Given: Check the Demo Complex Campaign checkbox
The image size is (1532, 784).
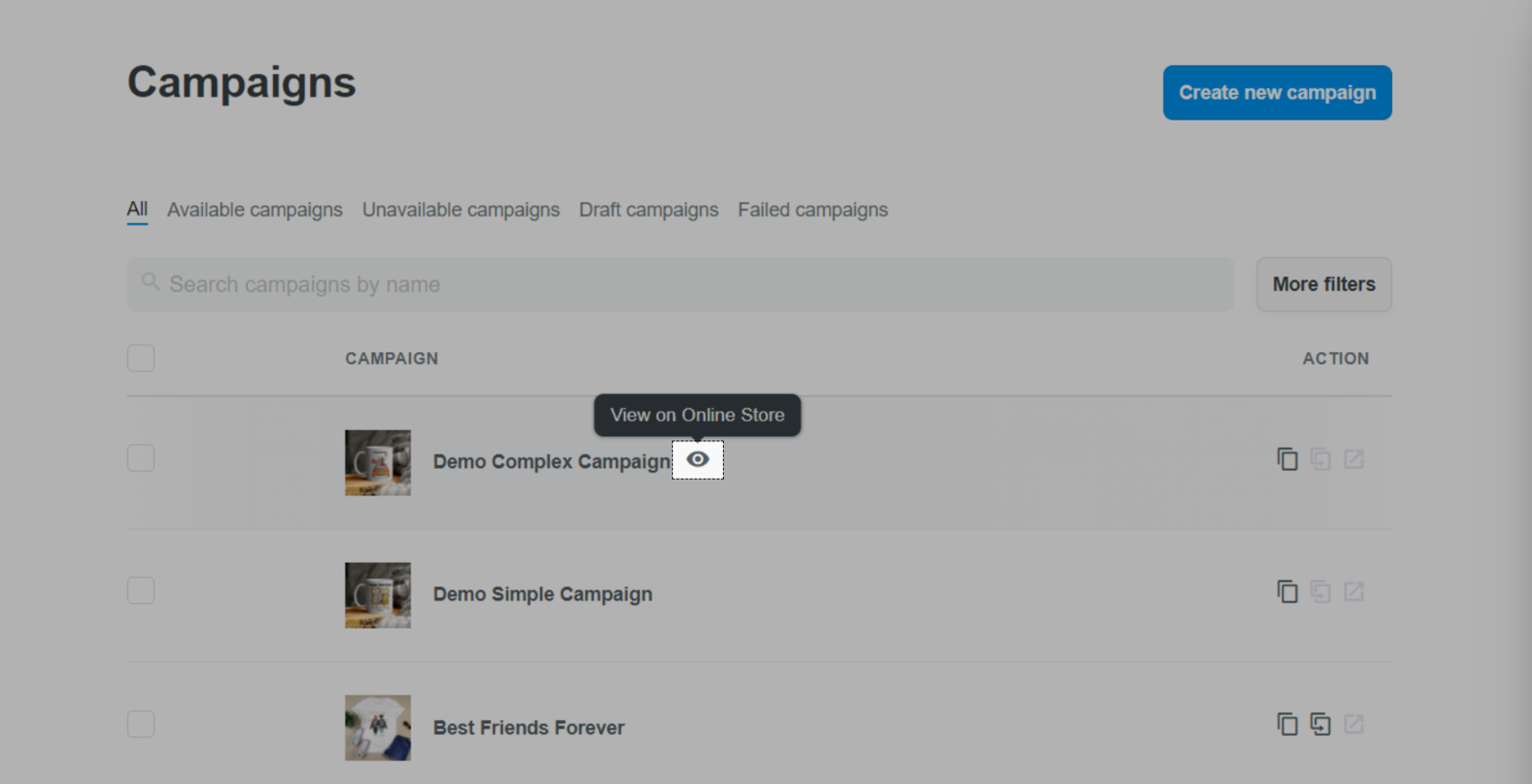Looking at the screenshot, I should tap(141, 458).
